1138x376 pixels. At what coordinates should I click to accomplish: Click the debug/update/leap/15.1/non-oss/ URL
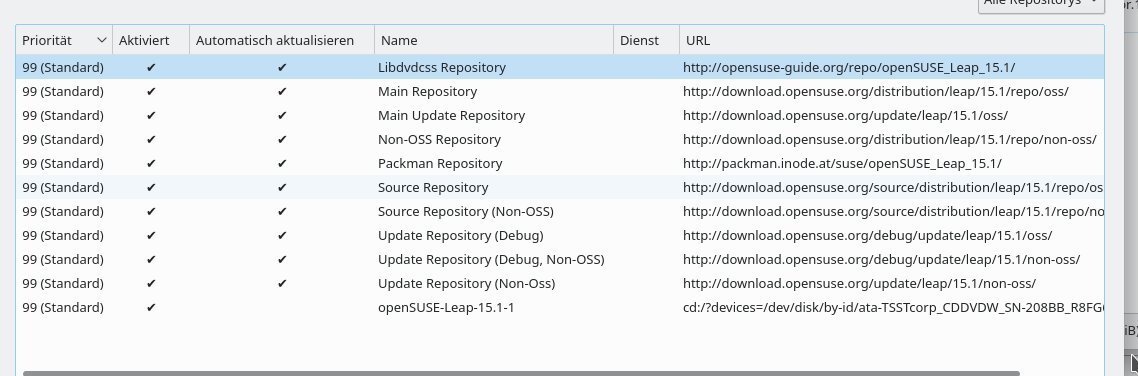[881, 259]
